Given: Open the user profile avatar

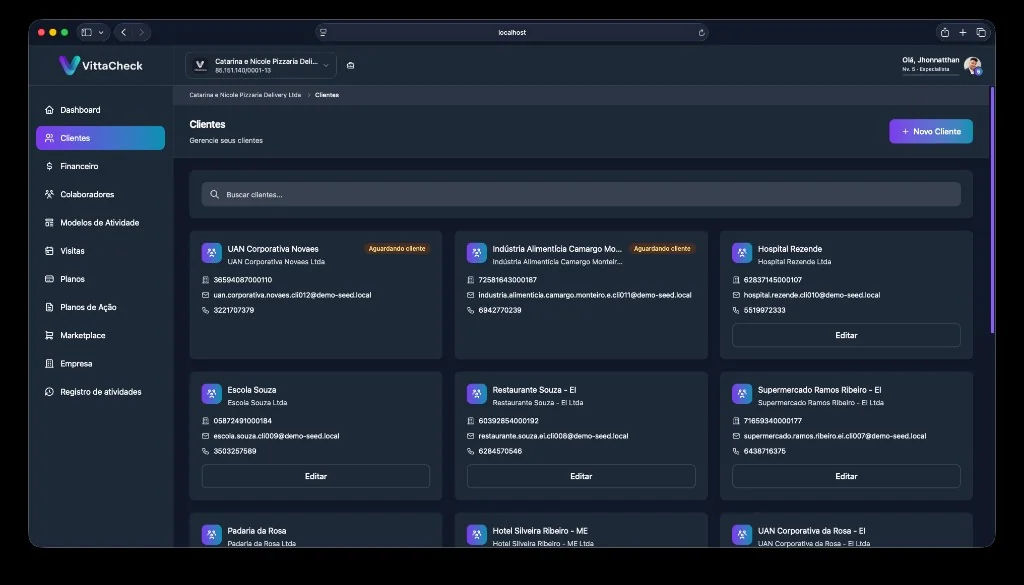Looking at the screenshot, I should (x=972, y=65).
